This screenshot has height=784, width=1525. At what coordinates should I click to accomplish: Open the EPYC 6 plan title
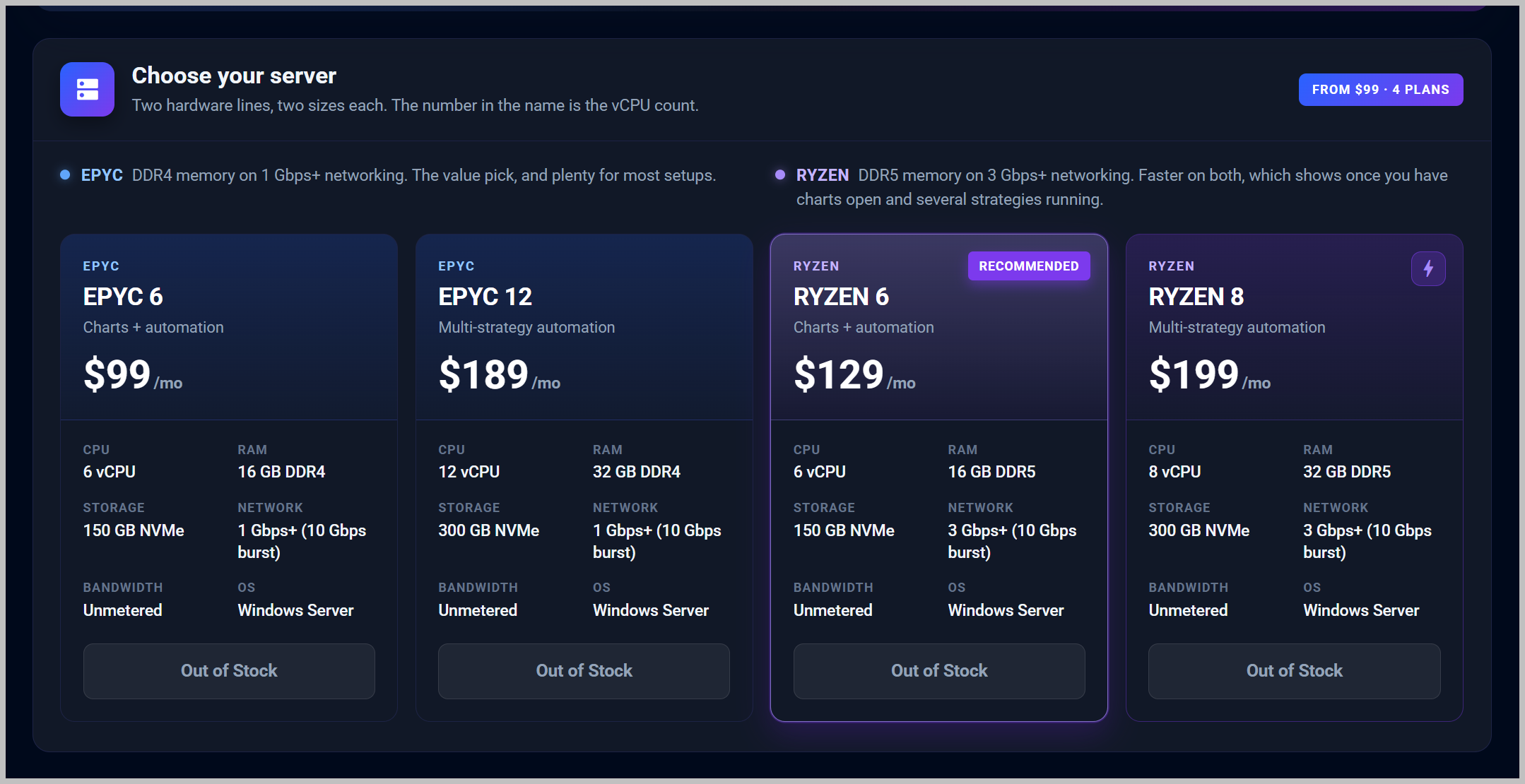tap(123, 297)
